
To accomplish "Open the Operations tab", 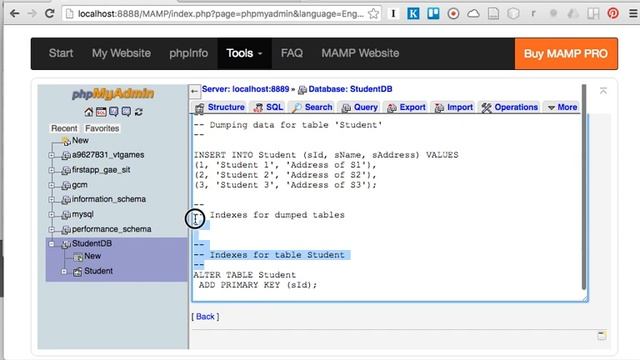I will click(509, 107).
